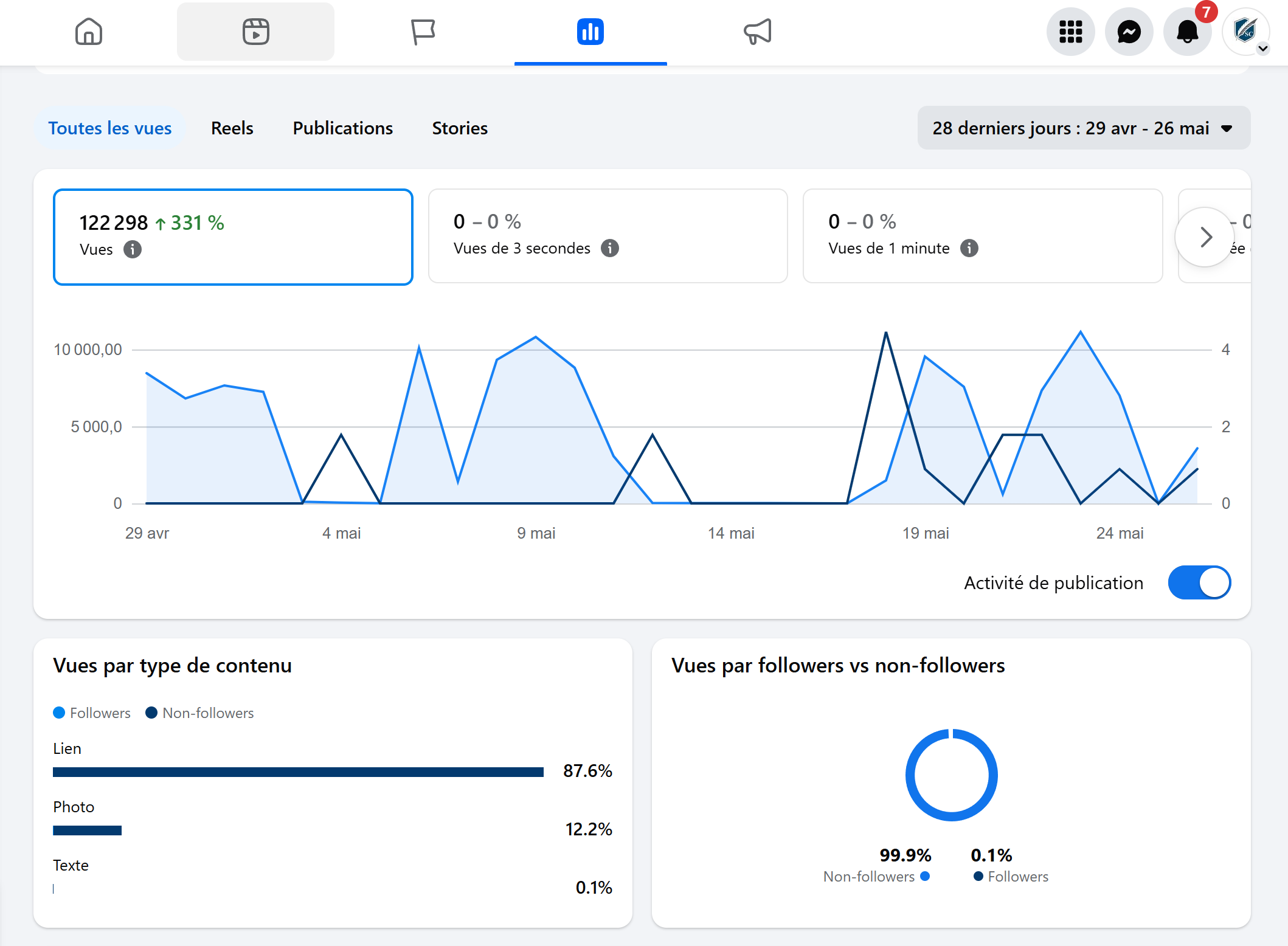Image resolution: width=1288 pixels, height=946 pixels.
Task: Open Messenger chat icon
Action: coord(1129,32)
